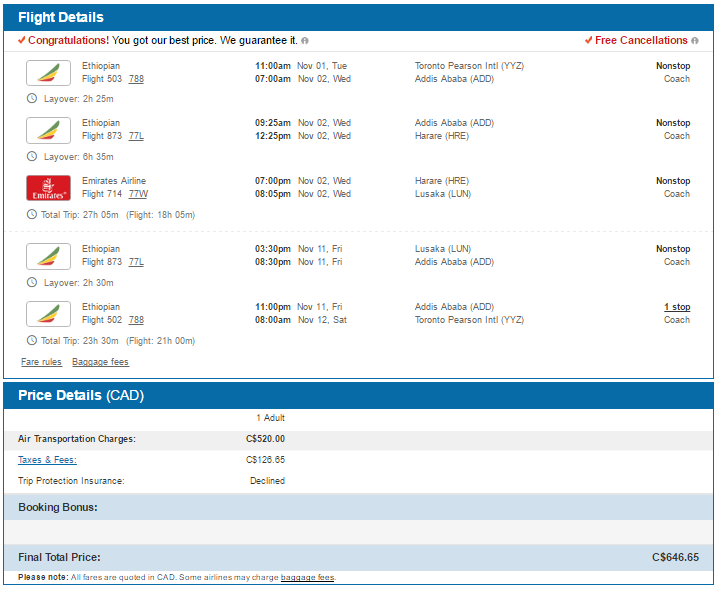Open the 788 aircraft link for Flight 502

pyautogui.click(x=136, y=320)
